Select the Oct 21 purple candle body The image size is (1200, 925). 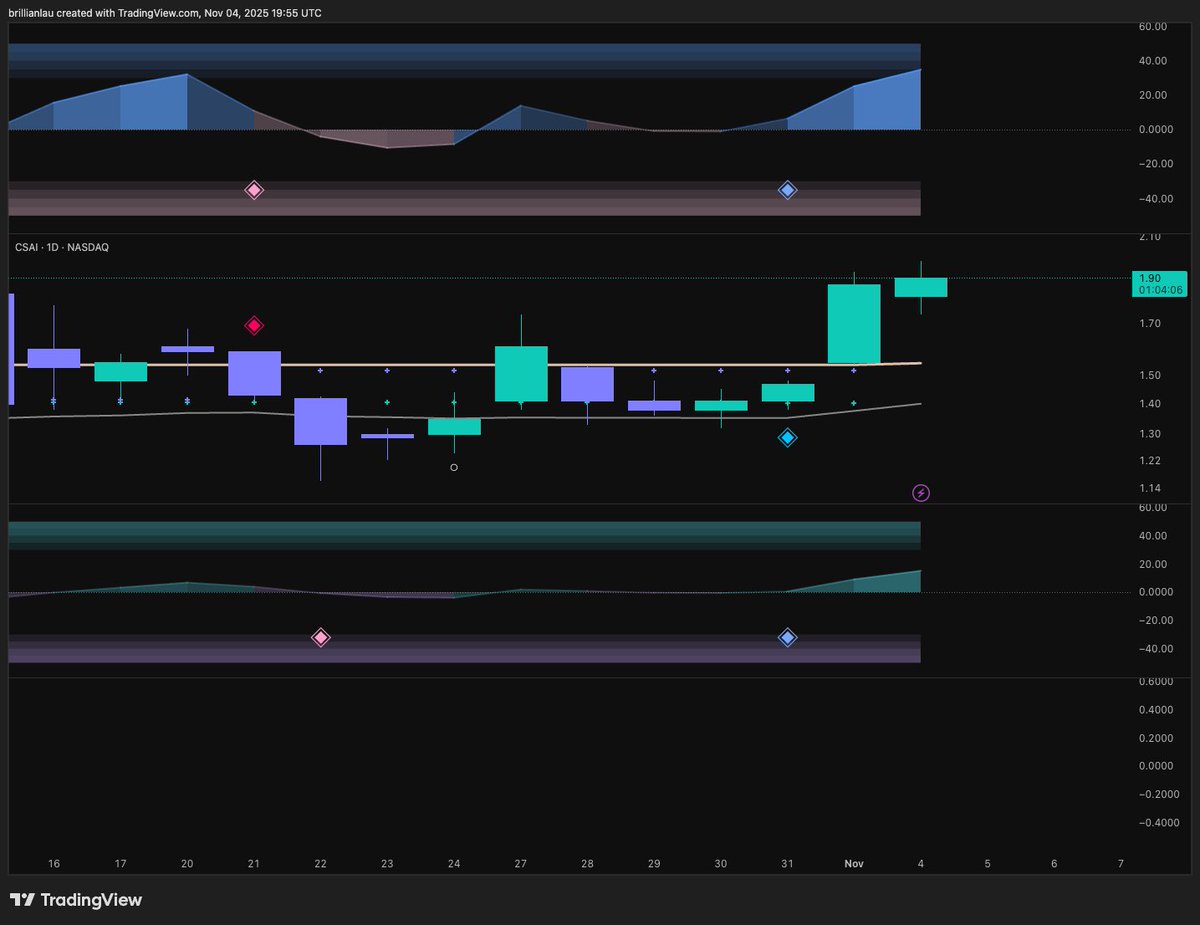click(x=254, y=373)
